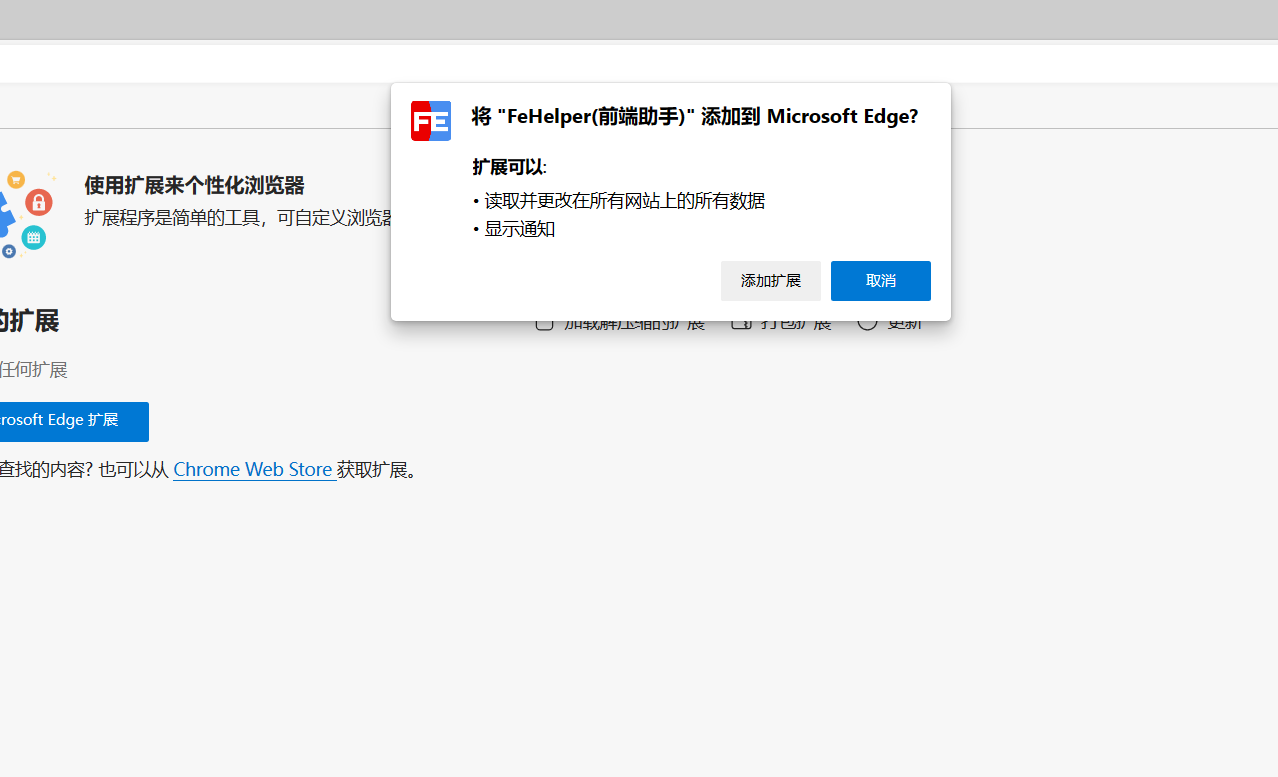Open the Chrome Web Store link

(x=254, y=469)
